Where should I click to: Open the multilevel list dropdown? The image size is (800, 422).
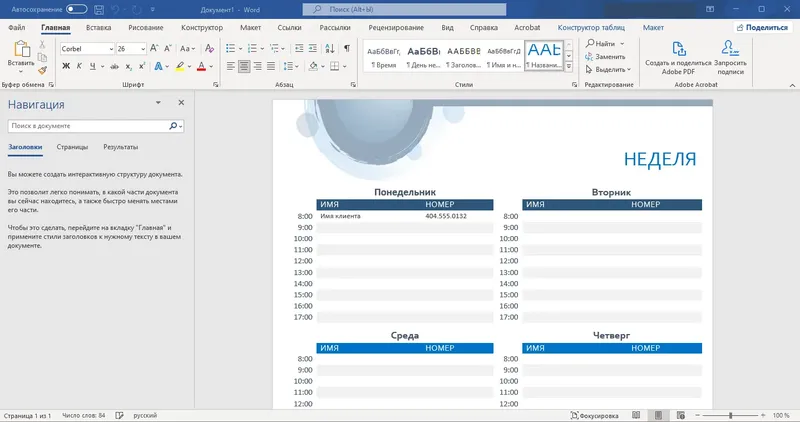[284, 49]
